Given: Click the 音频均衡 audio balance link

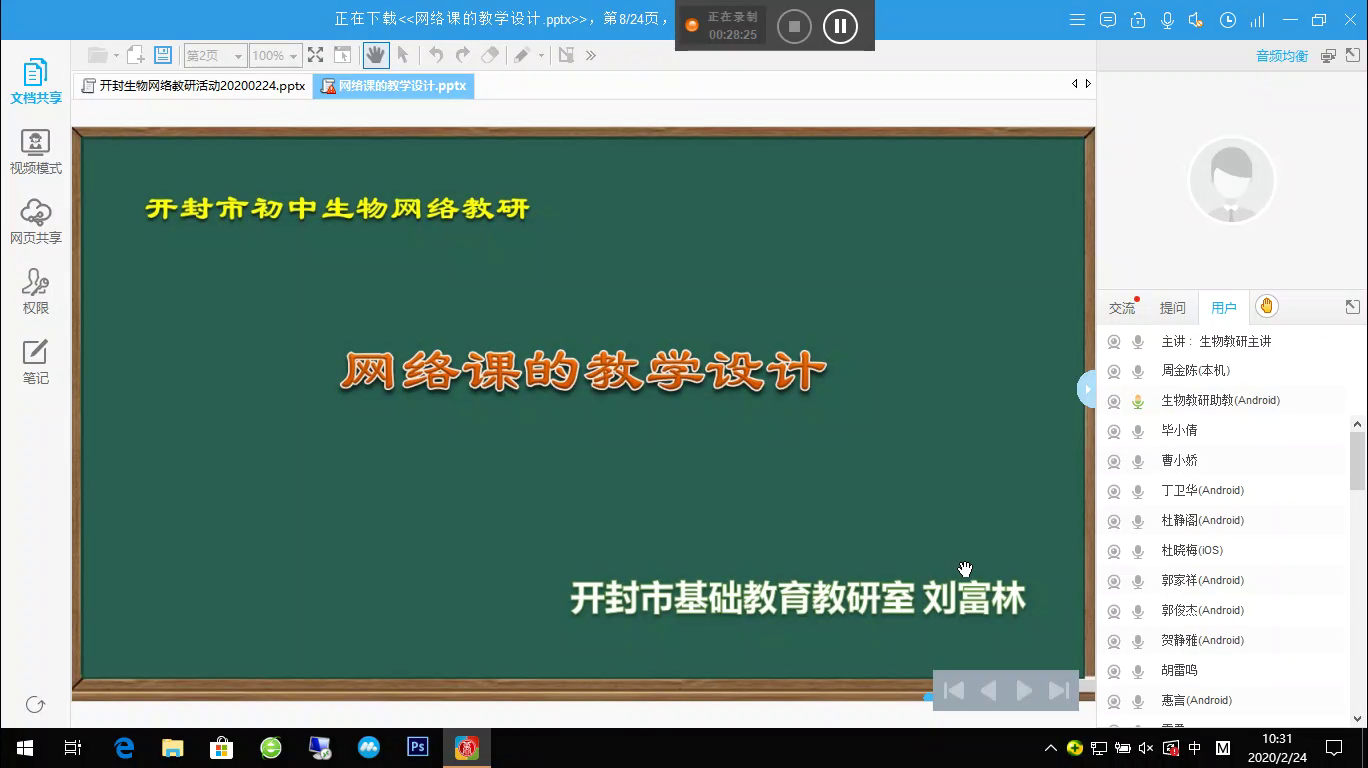Looking at the screenshot, I should click(x=1281, y=56).
